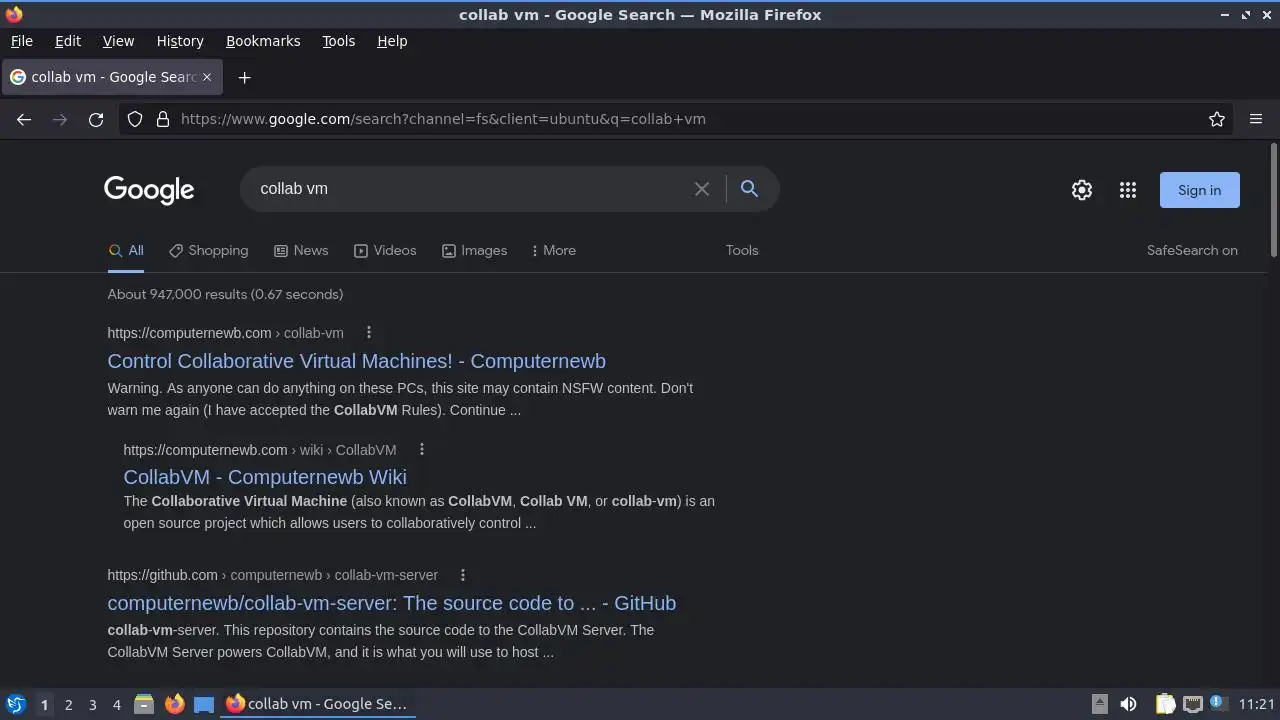Open options for CollabVM wiki result
This screenshot has height=720, width=1280.
pyautogui.click(x=422, y=450)
